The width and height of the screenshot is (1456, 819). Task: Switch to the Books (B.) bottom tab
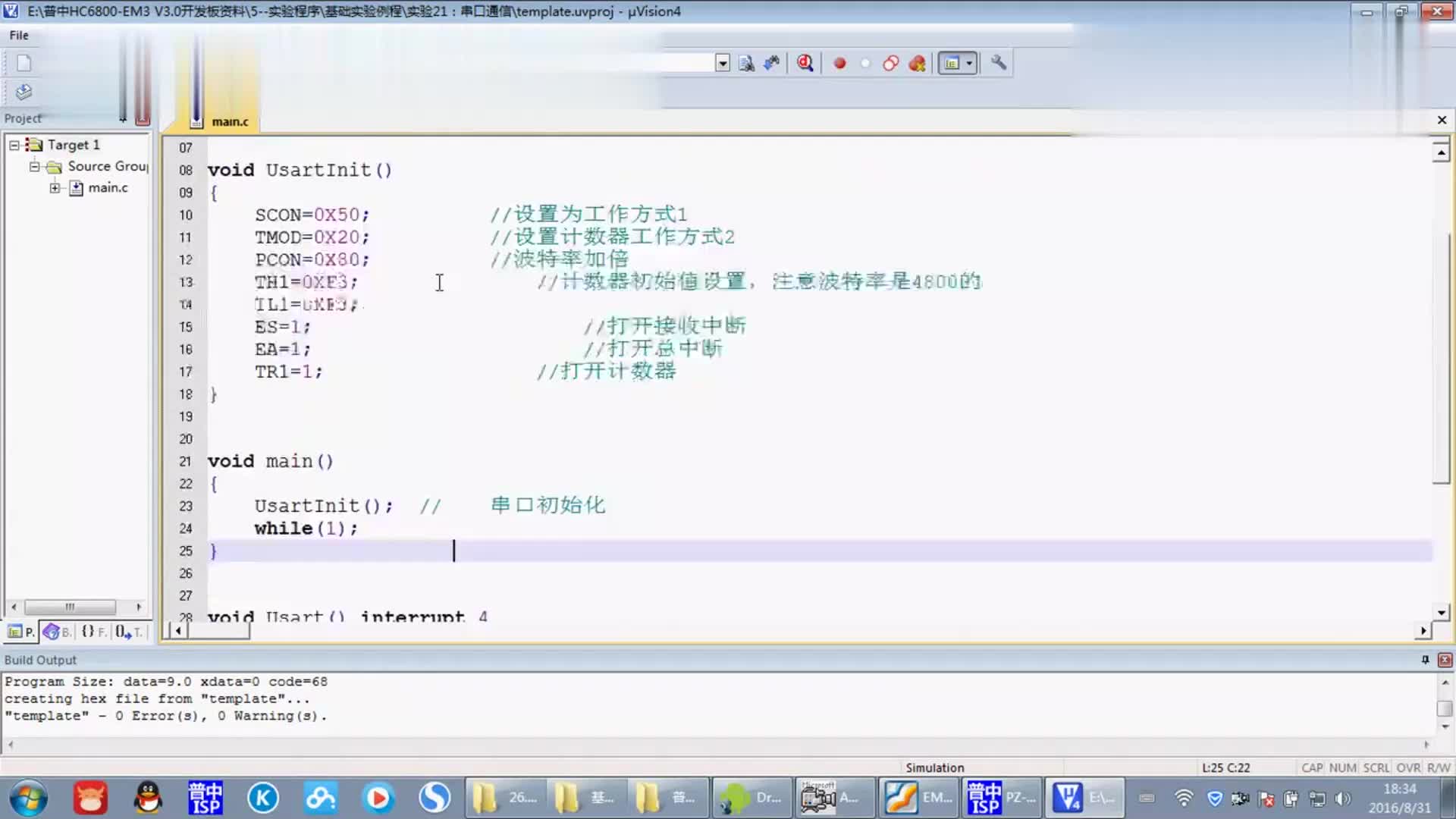(x=58, y=631)
